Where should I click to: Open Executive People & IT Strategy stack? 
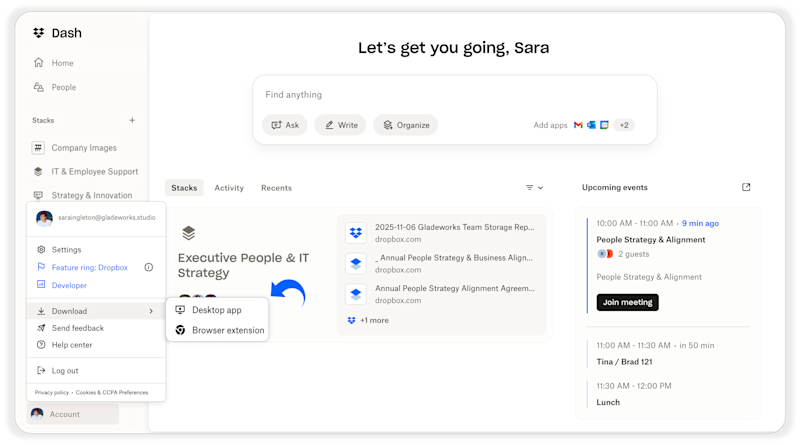point(243,265)
